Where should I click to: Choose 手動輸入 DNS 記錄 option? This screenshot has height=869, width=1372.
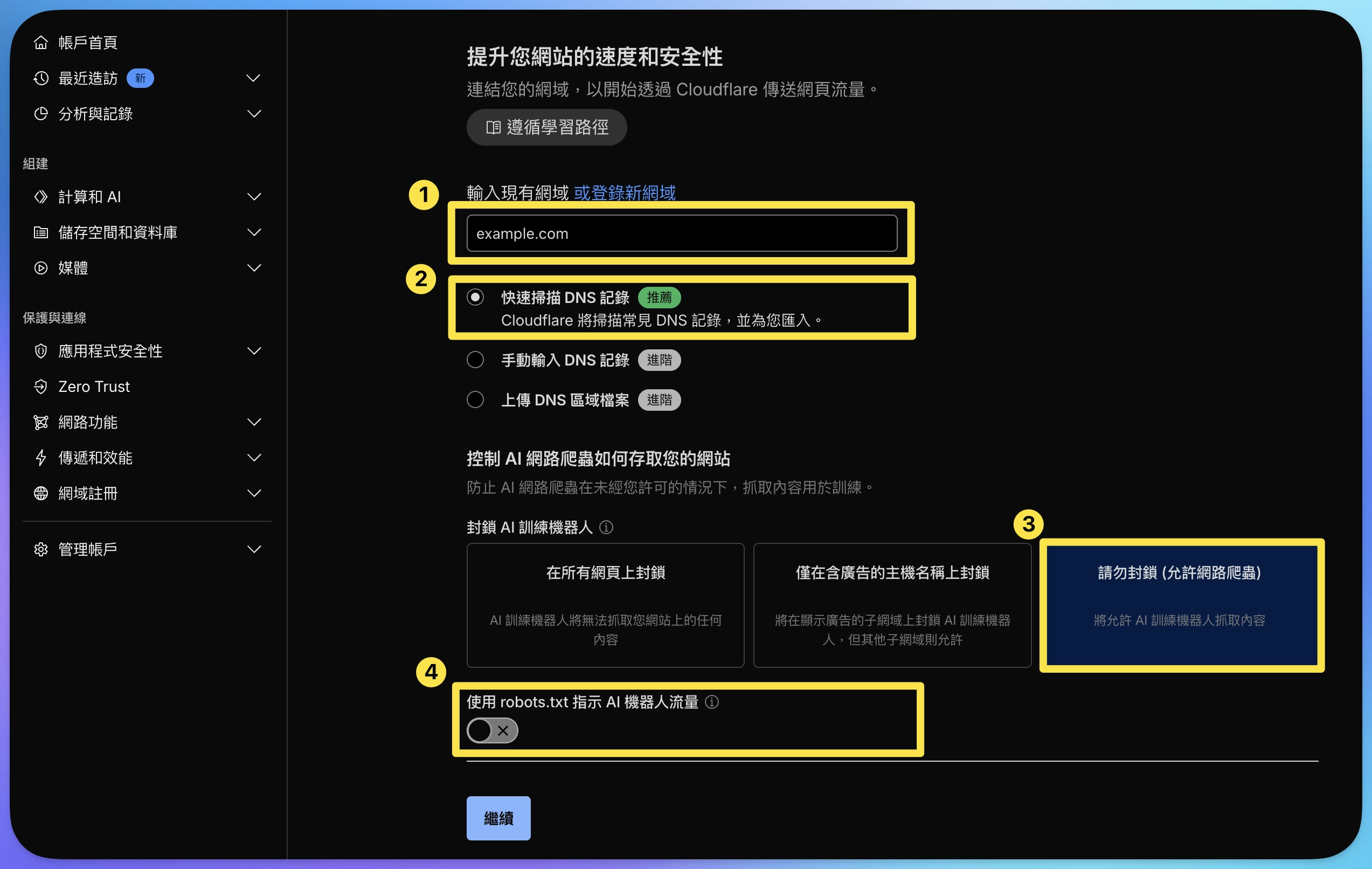tap(475, 360)
